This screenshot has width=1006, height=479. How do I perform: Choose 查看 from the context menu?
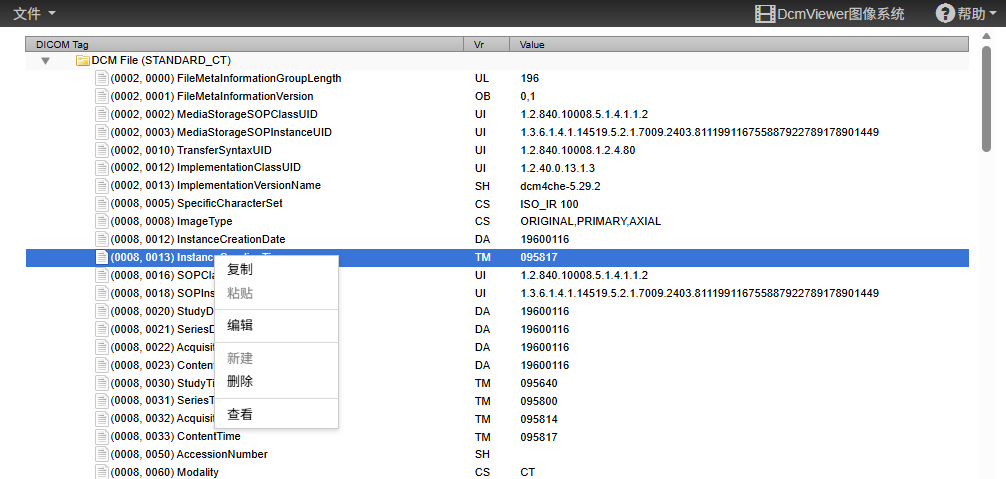click(x=240, y=415)
